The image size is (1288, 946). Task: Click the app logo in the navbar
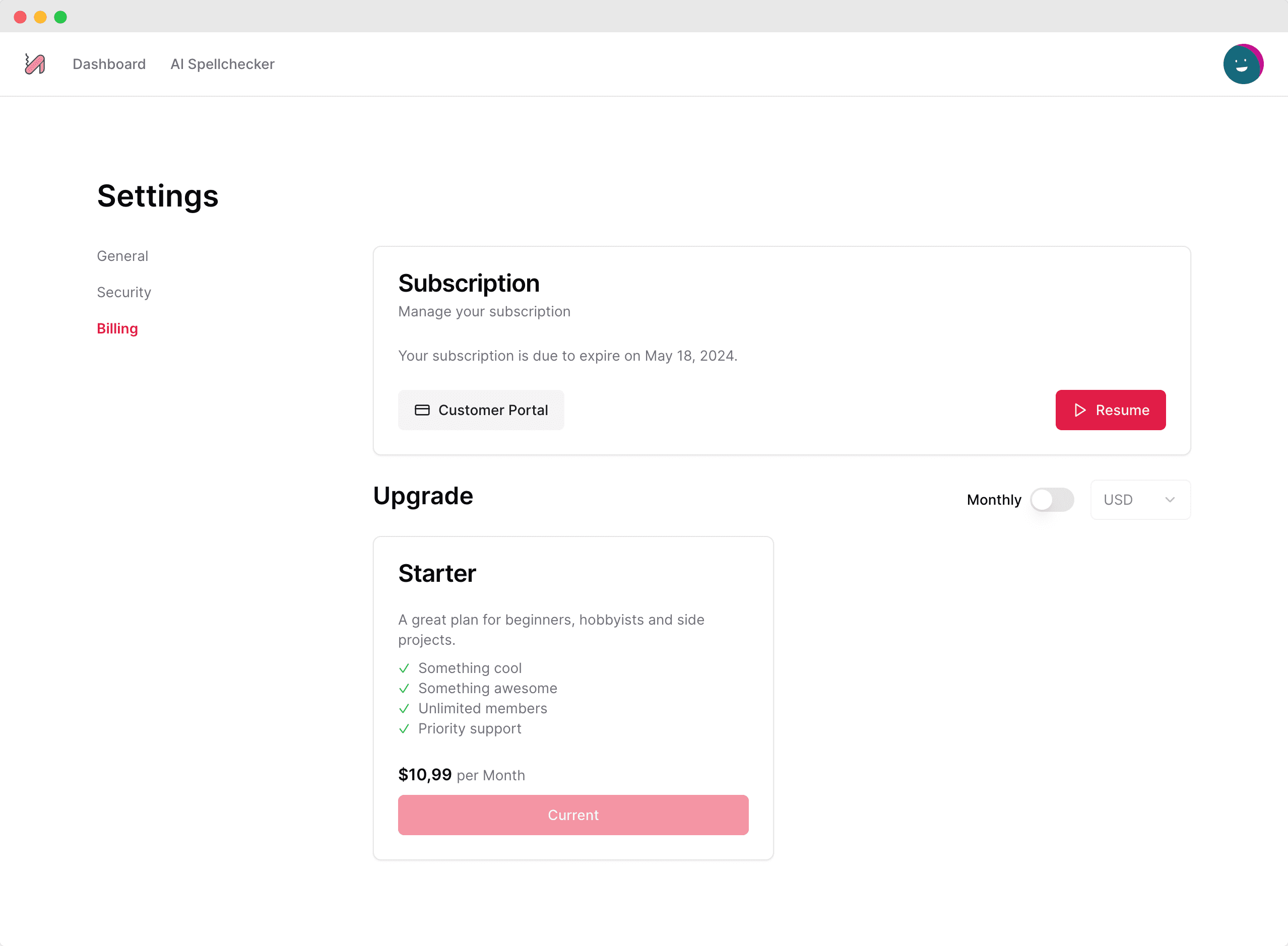35,64
